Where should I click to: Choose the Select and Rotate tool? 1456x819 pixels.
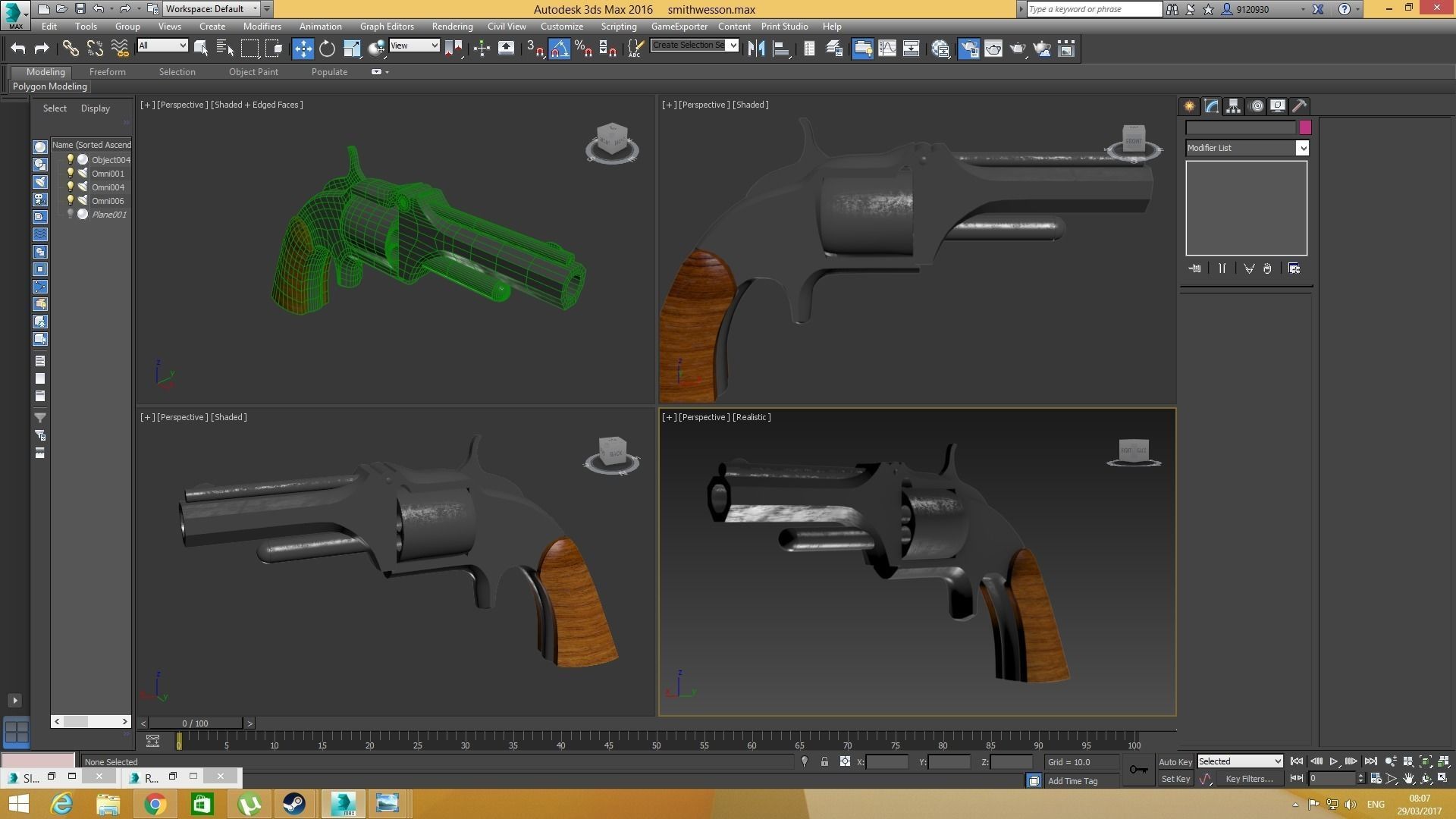327,49
